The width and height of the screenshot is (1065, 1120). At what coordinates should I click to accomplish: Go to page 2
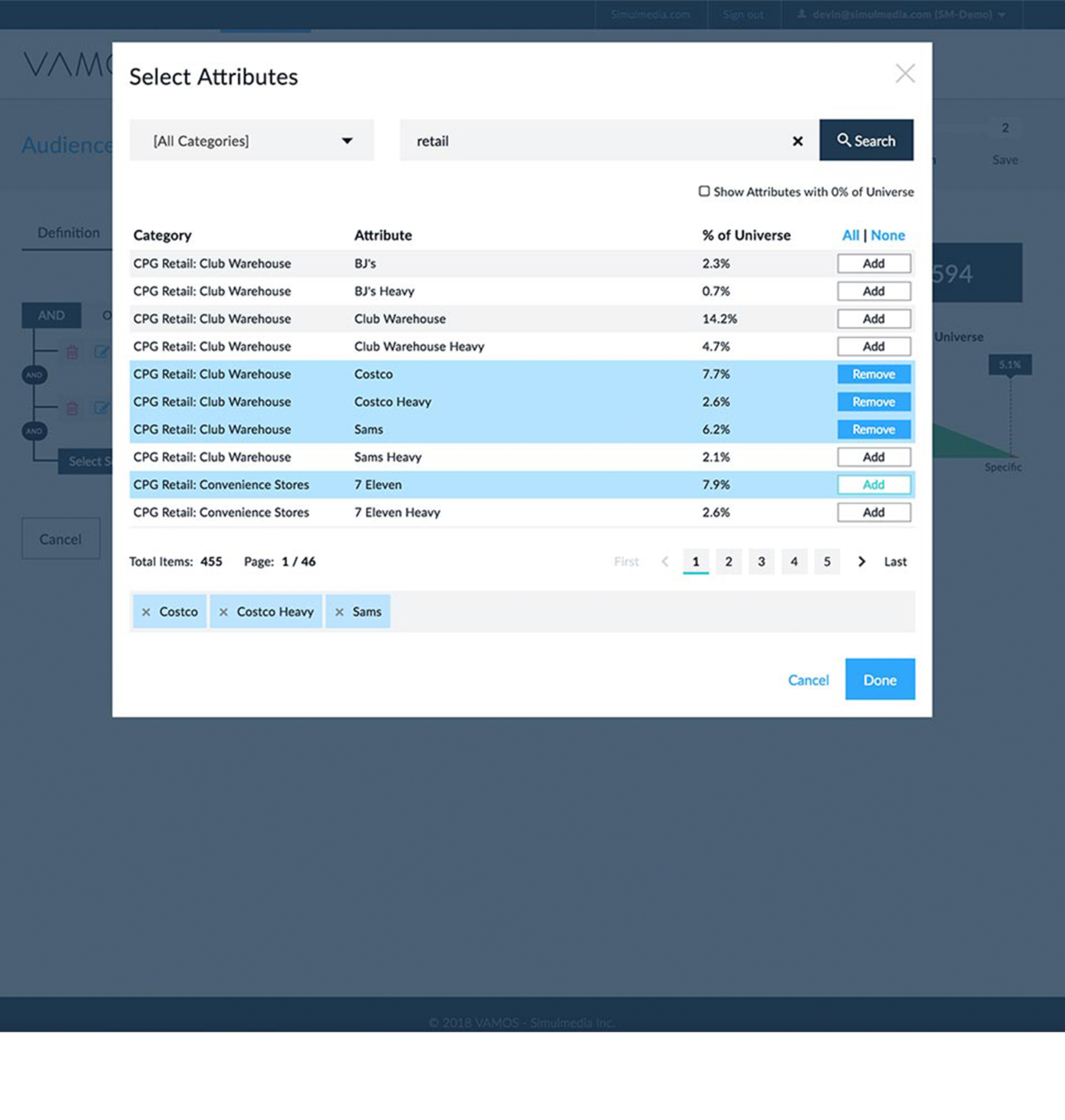point(729,562)
